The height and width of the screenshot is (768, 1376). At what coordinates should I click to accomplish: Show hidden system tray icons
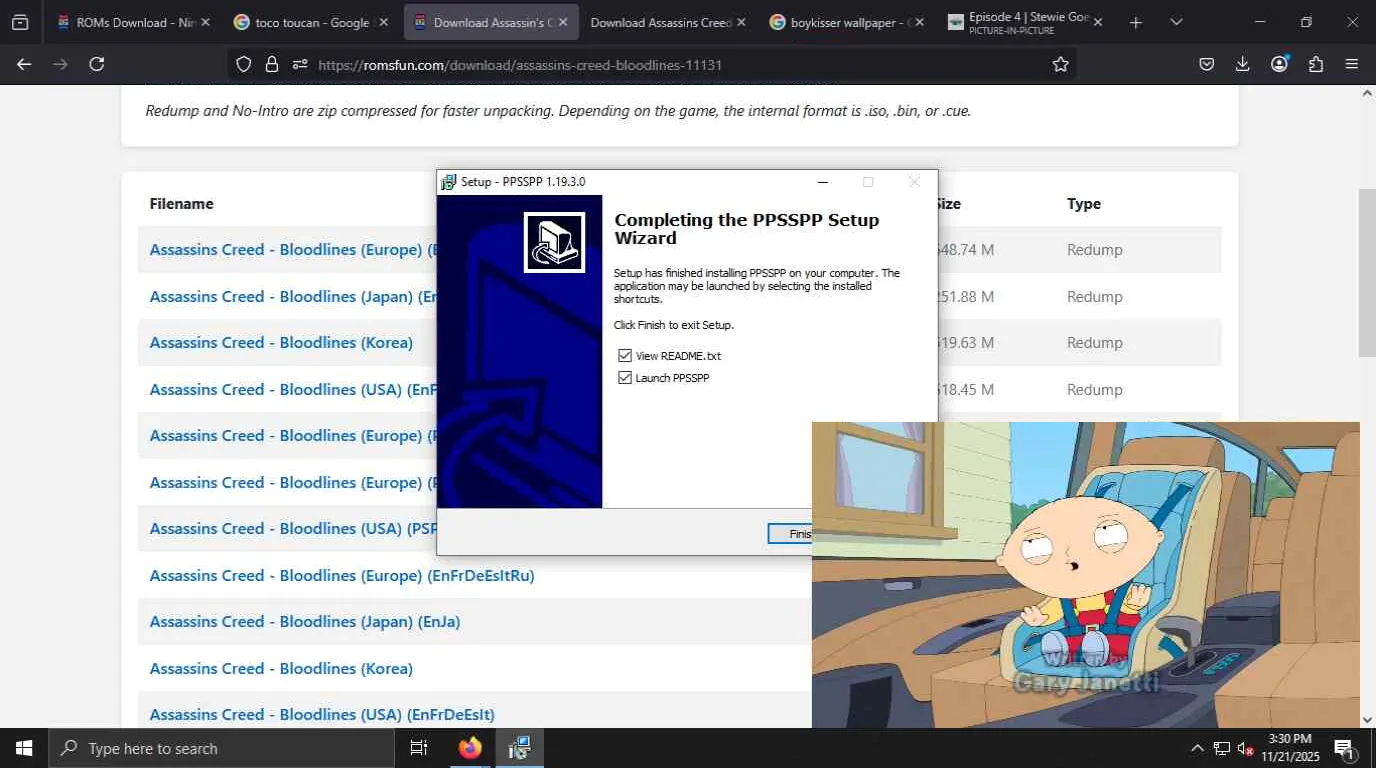click(1197, 748)
